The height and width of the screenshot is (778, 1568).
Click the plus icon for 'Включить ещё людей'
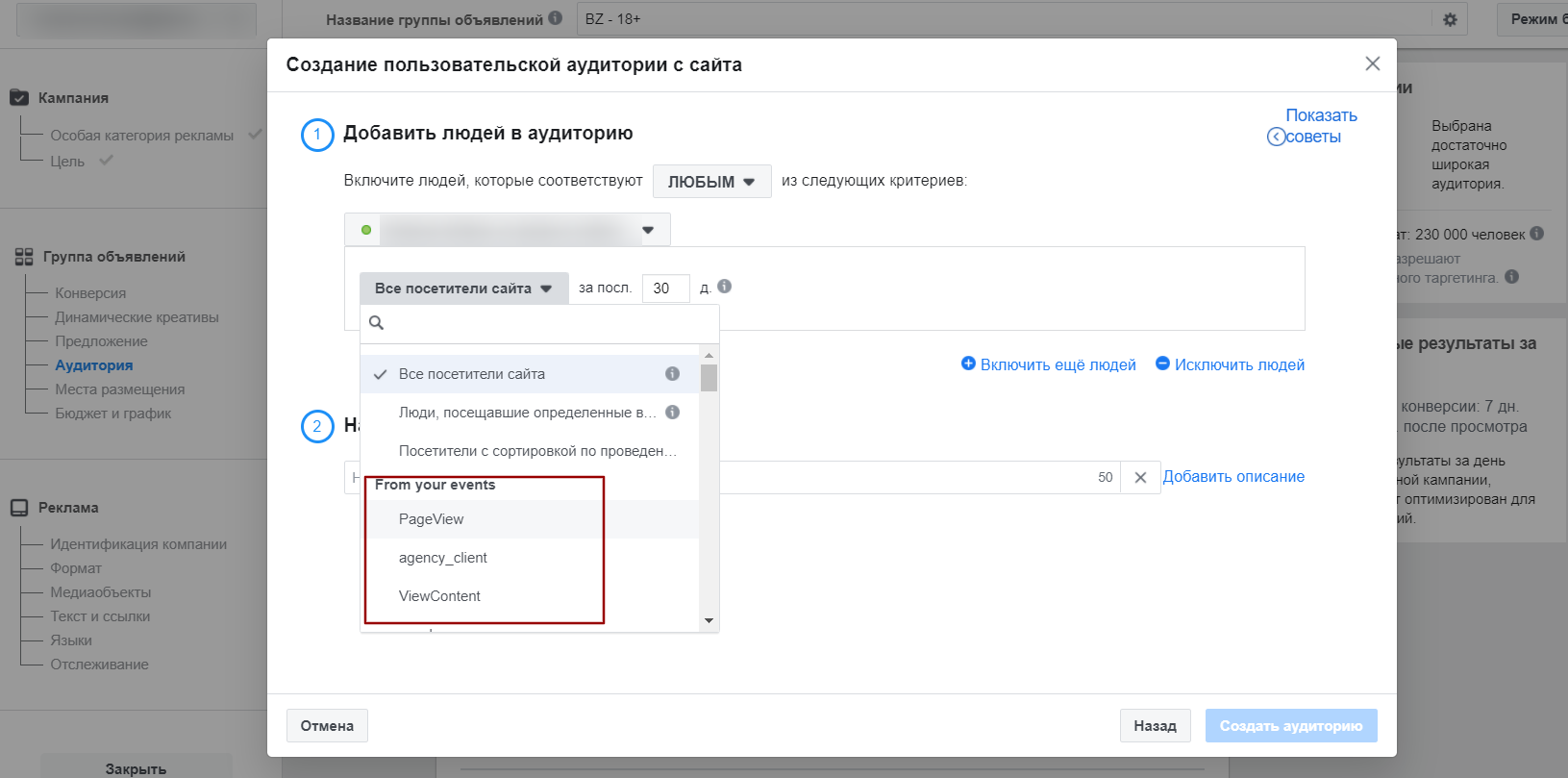point(968,364)
